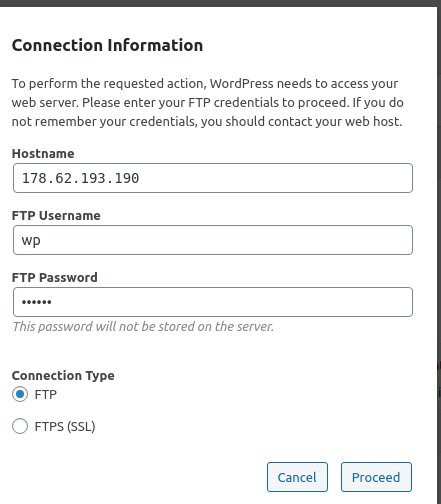Cancel the connection information dialog
441x504 pixels.
coord(297,477)
